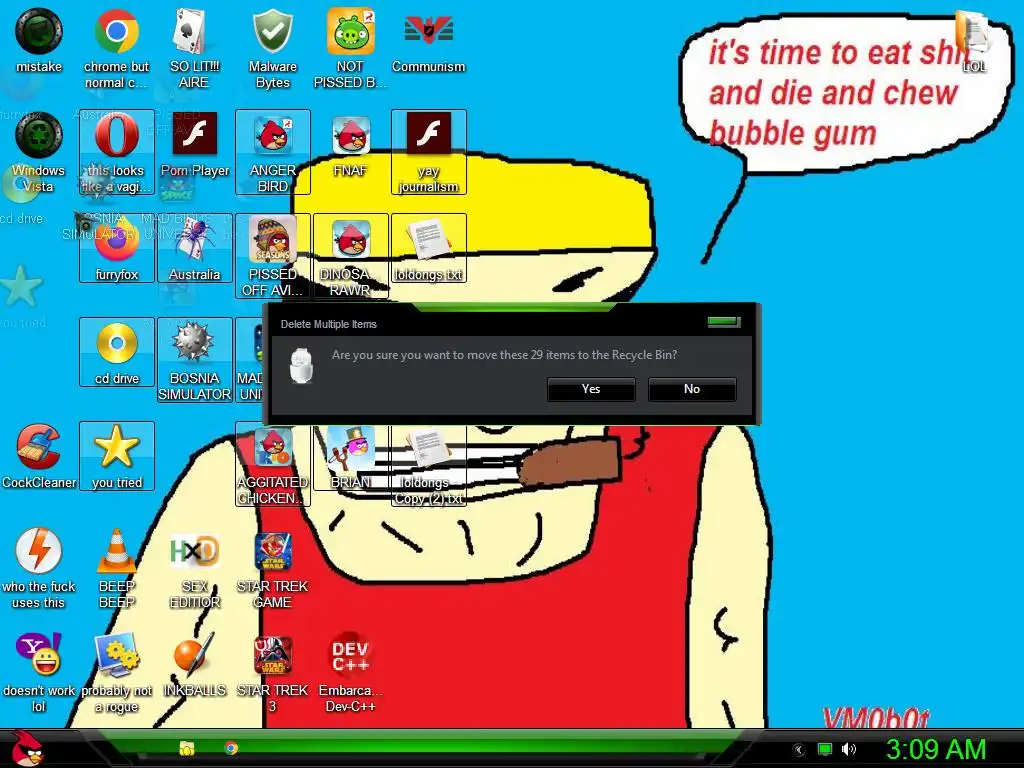Click the tray volume speaker icon
The width and height of the screenshot is (1024, 768).
click(849, 749)
